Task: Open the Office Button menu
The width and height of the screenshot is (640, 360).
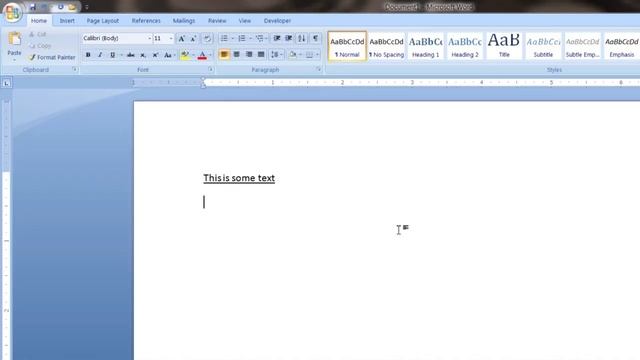Action: pyautogui.click(x=12, y=12)
